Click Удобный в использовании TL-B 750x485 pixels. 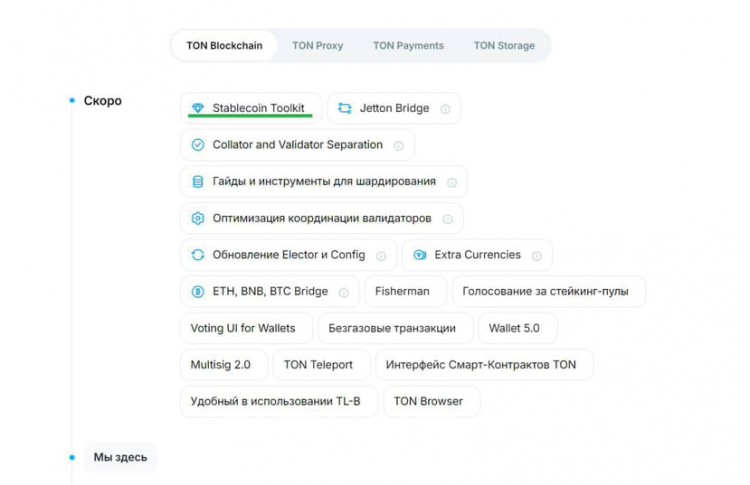pos(279,401)
